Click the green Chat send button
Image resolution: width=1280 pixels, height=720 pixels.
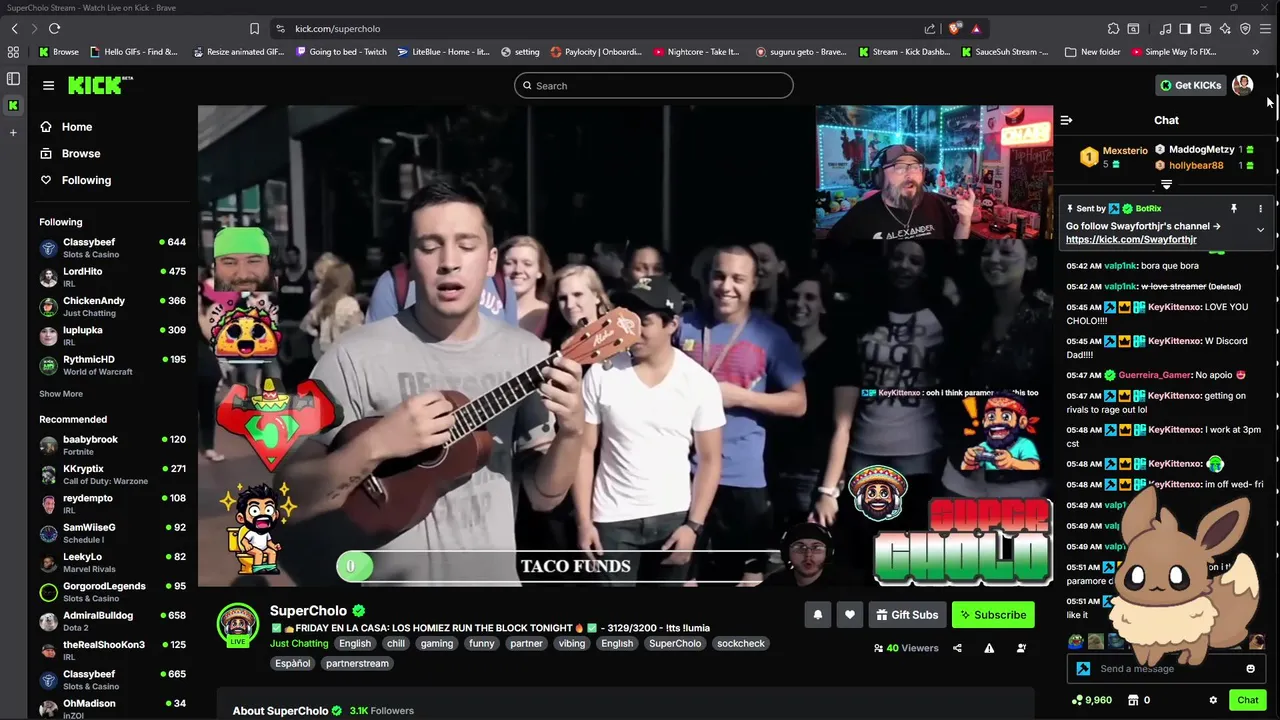coord(1247,700)
